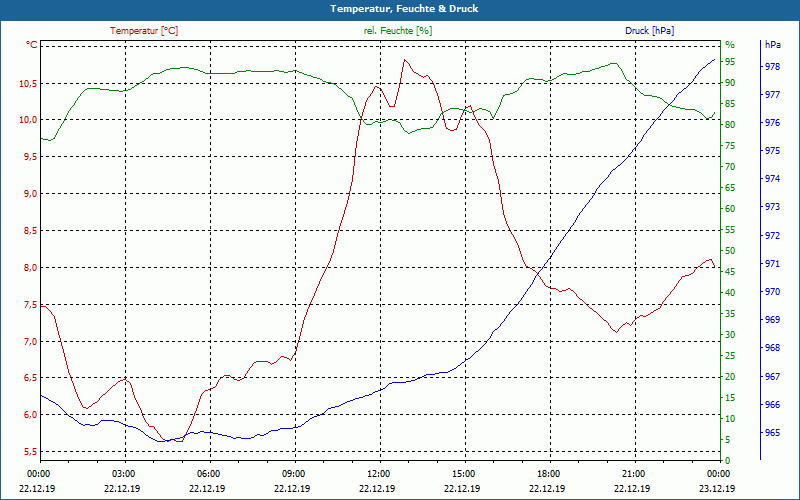Click the '%' unit label on the humidity axis
The height and width of the screenshot is (500, 800).
(x=730, y=45)
